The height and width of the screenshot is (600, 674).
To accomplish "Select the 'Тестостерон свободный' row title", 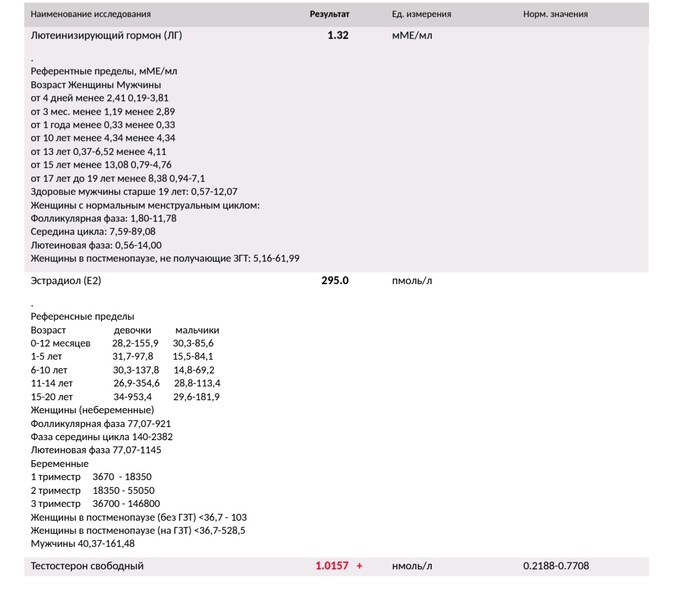I will (x=87, y=566).
